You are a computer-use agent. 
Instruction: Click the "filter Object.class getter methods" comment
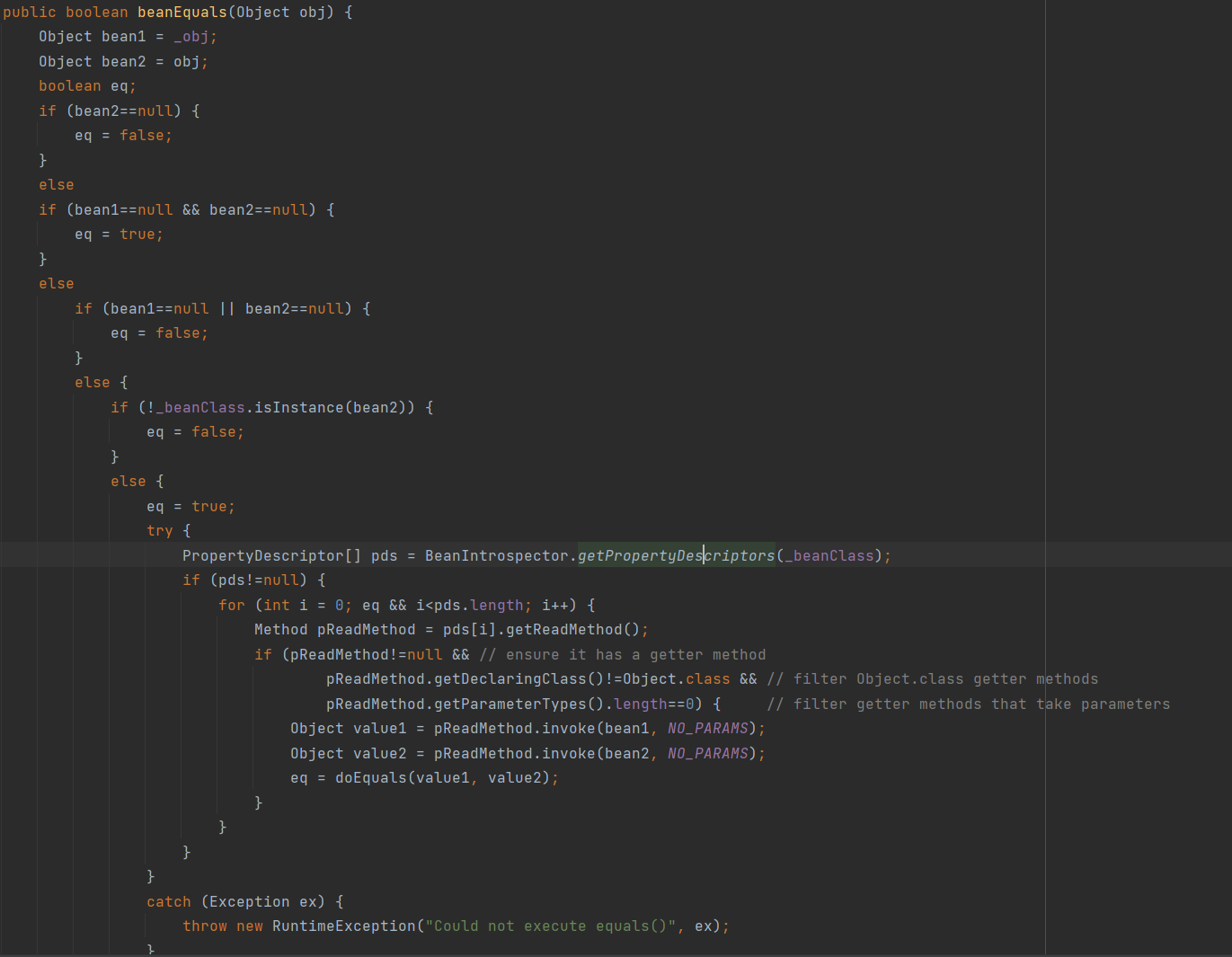(932, 679)
